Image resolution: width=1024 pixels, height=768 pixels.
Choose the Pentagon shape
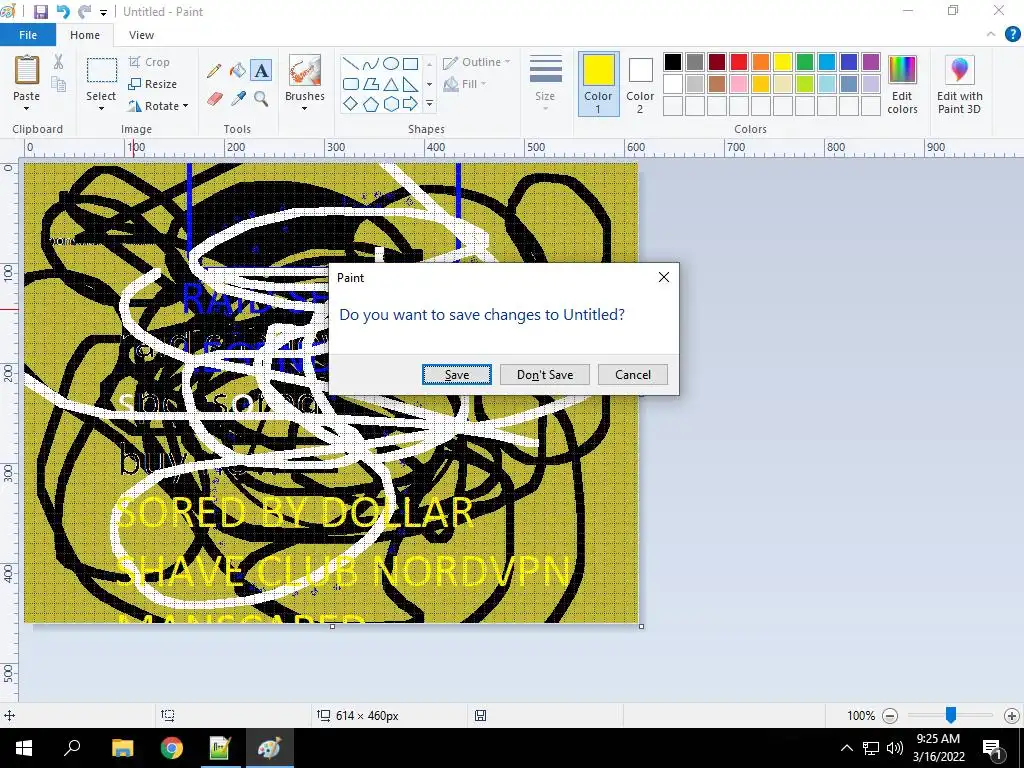point(371,104)
